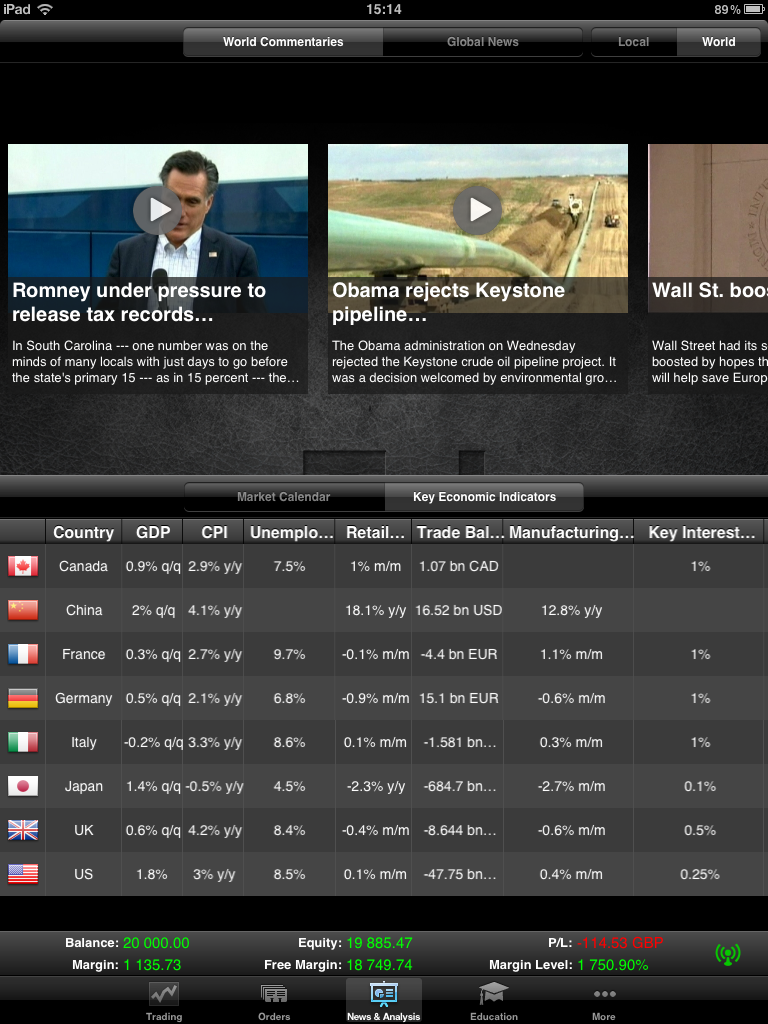Select the World segment

718,42
